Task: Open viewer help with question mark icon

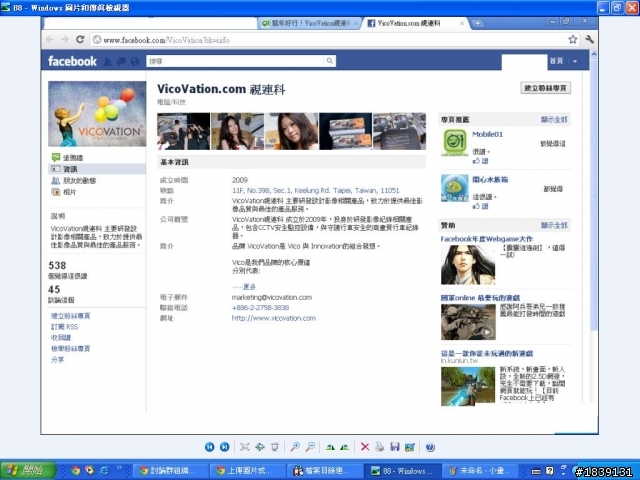Action: click(430, 447)
